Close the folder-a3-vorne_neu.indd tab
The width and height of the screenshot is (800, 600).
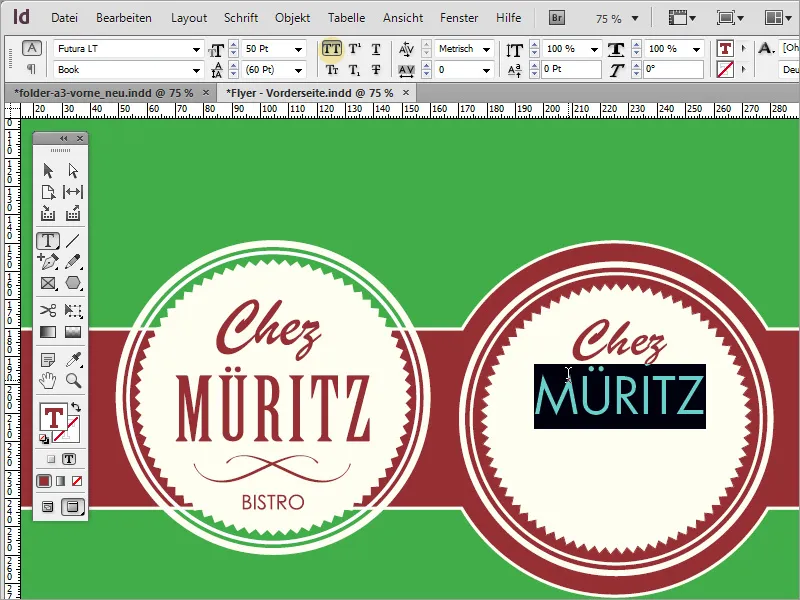point(206,92)
